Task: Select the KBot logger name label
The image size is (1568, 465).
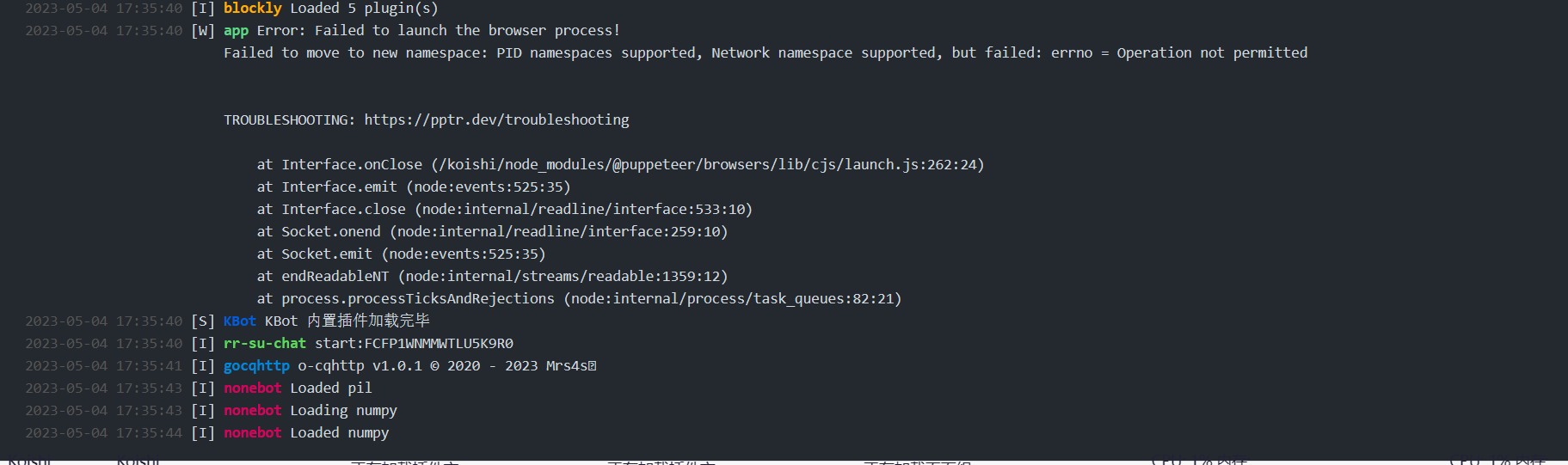Action: (x=240, y=321)
